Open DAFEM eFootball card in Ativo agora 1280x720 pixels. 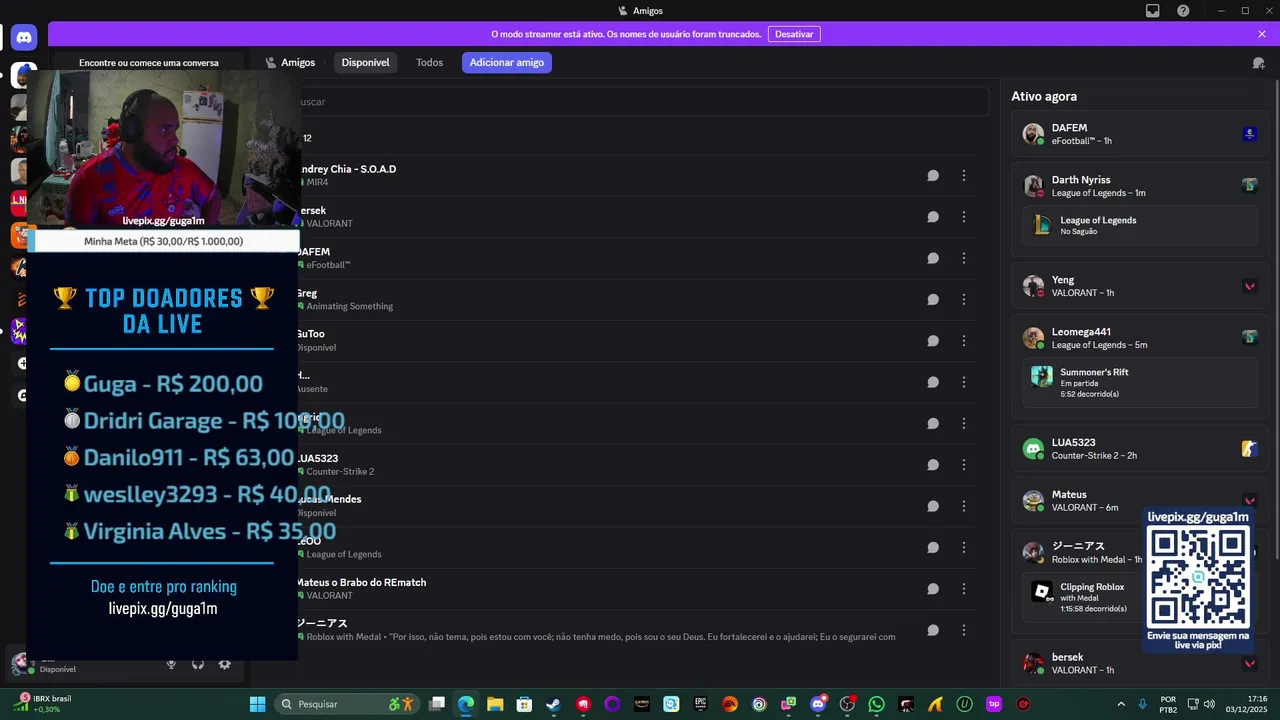pyautogui.click(x=1140, y=134)
